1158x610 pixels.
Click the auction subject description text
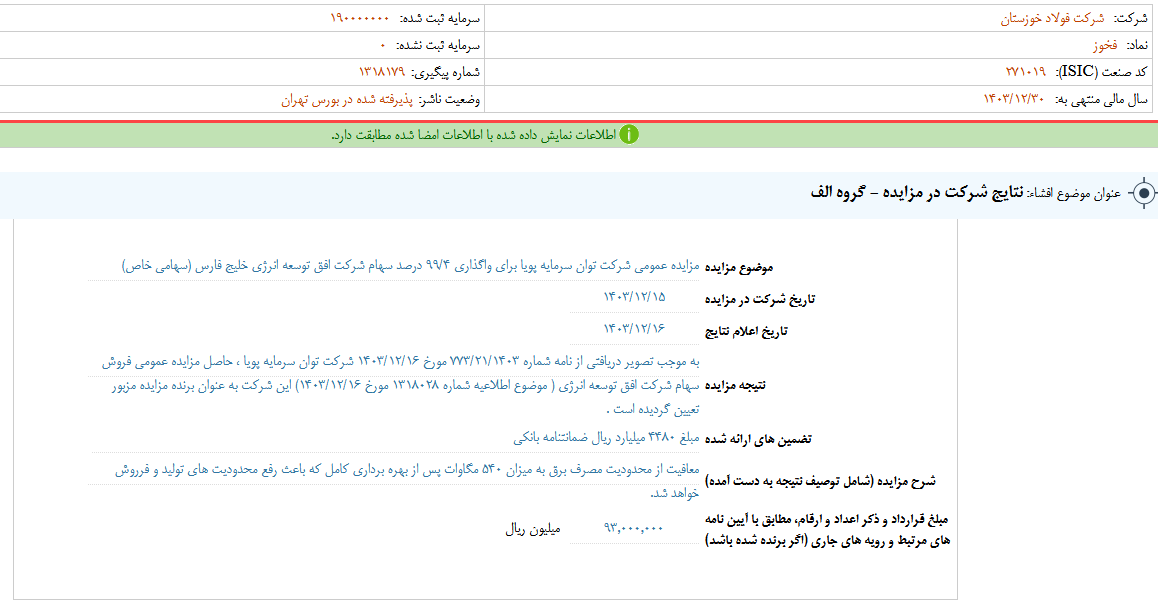coord(410,265)
